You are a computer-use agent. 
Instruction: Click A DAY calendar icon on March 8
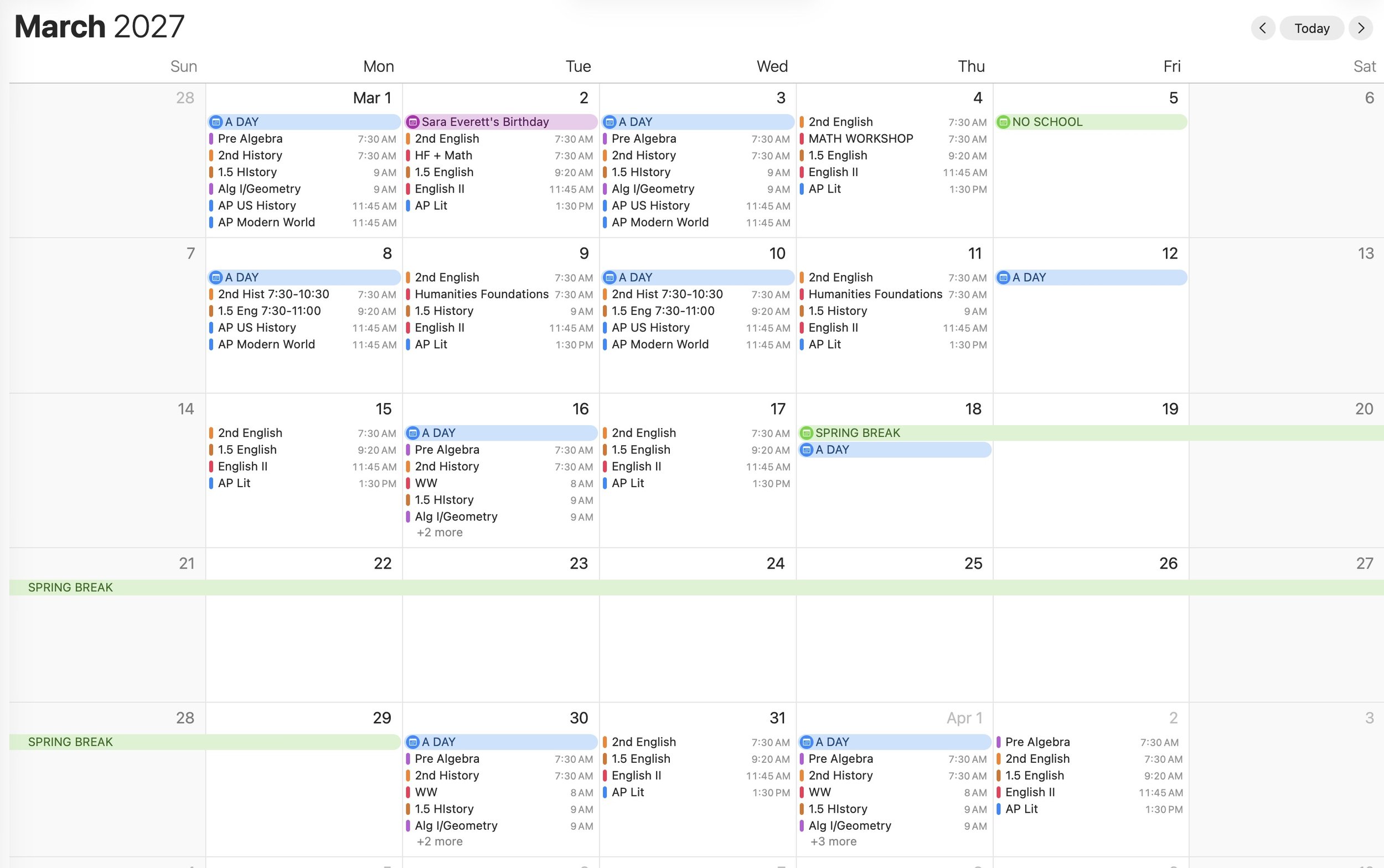coord(216,277)
